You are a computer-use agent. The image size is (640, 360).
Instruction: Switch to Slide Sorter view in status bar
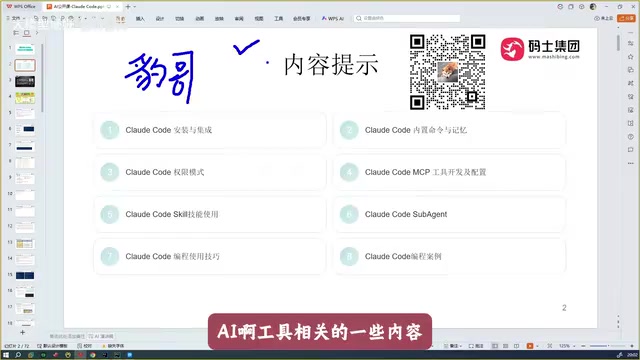click(505, 346)
